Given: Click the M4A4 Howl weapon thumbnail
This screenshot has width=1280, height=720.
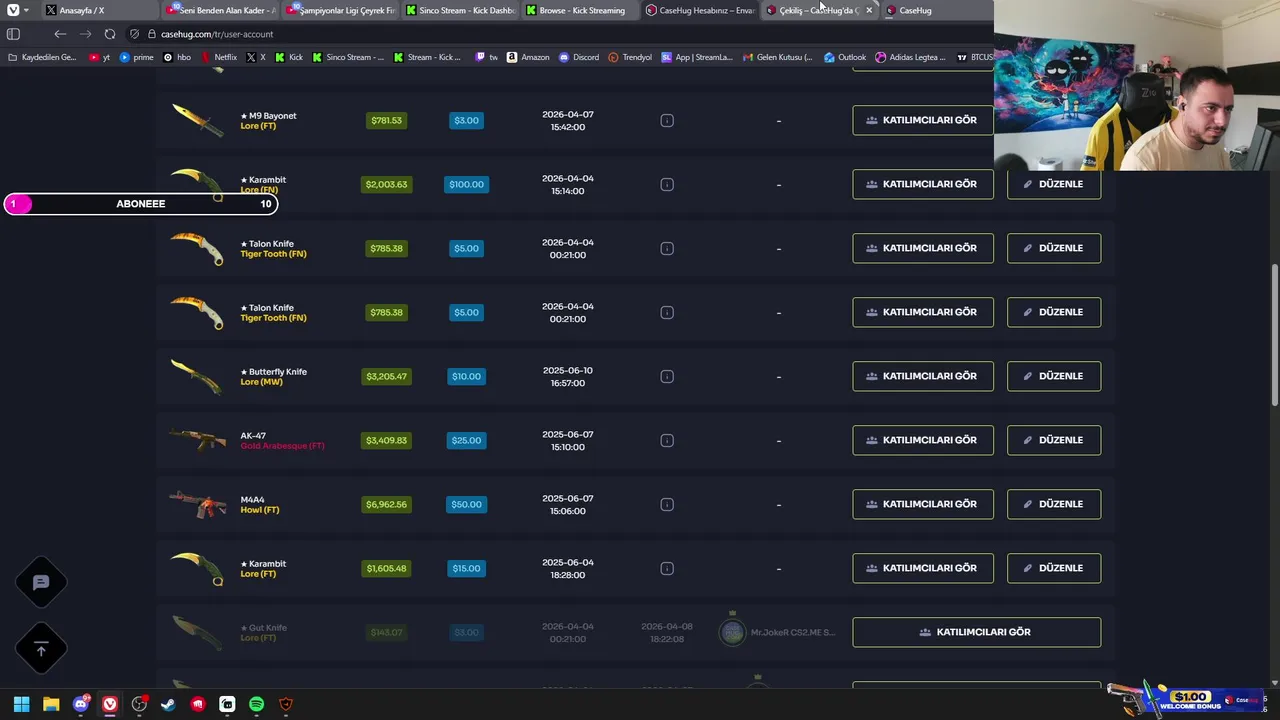Looking at the screenshot, I should [197, 504].
